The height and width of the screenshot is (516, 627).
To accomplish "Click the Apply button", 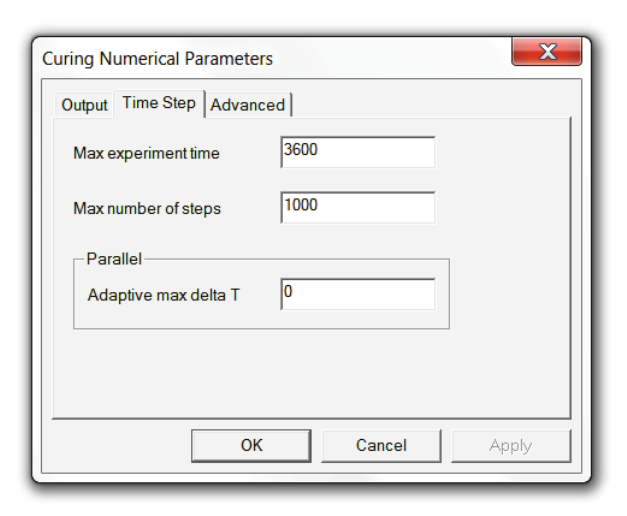I will click(x=511, y=445).
